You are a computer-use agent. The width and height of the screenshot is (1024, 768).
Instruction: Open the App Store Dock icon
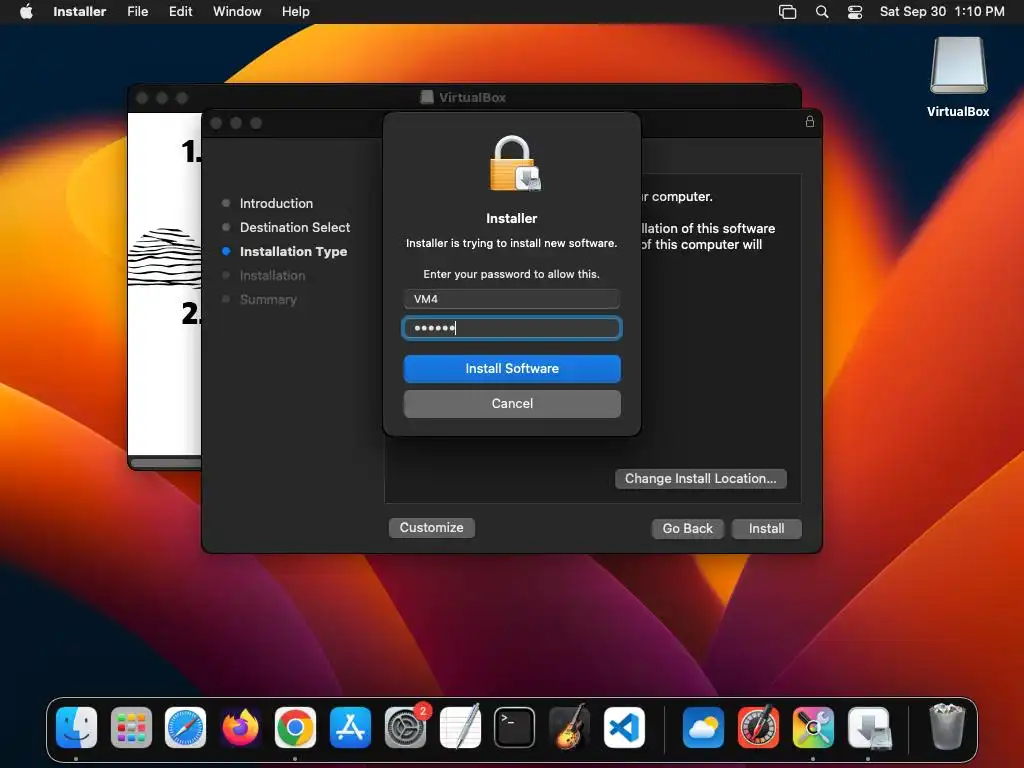pos(350,728)
